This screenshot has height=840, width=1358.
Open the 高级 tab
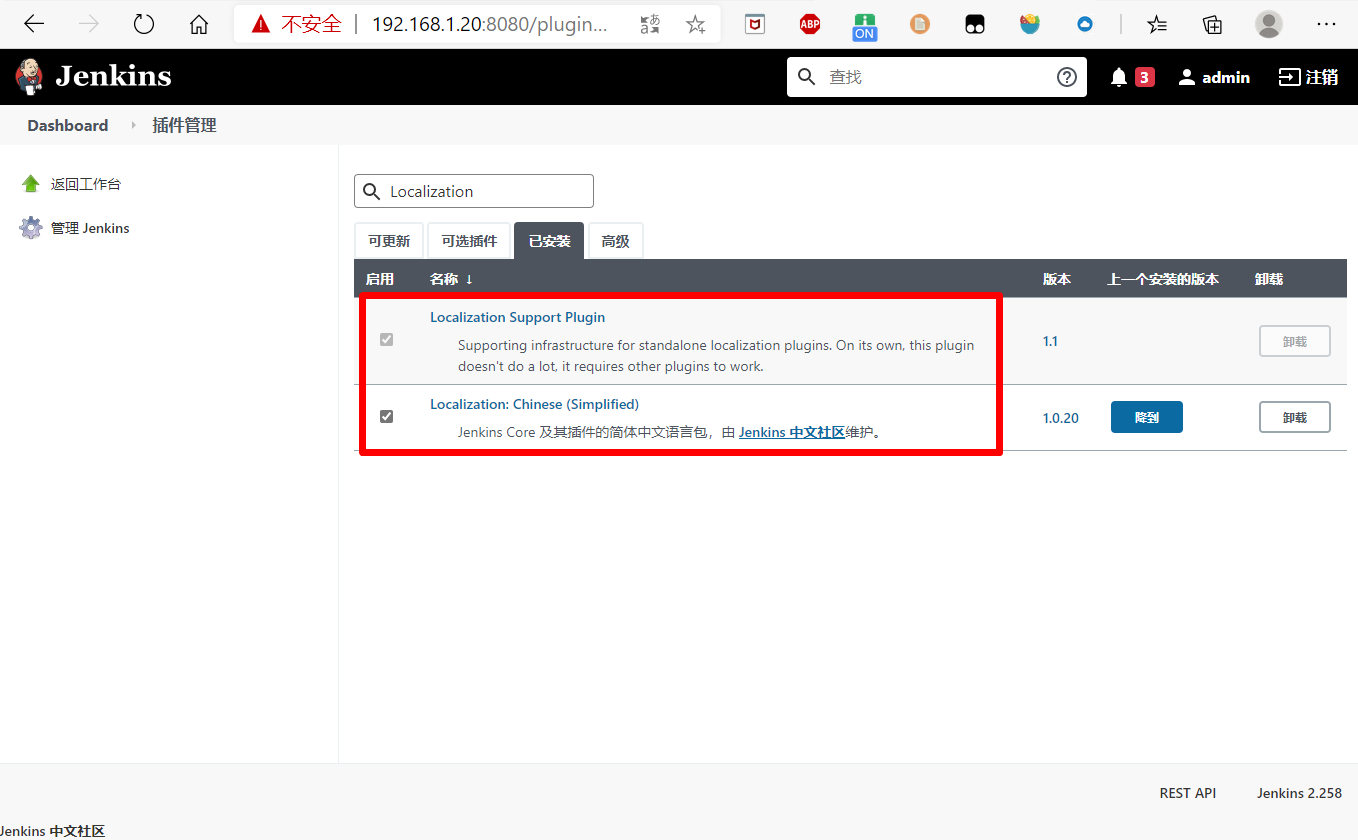615,241
